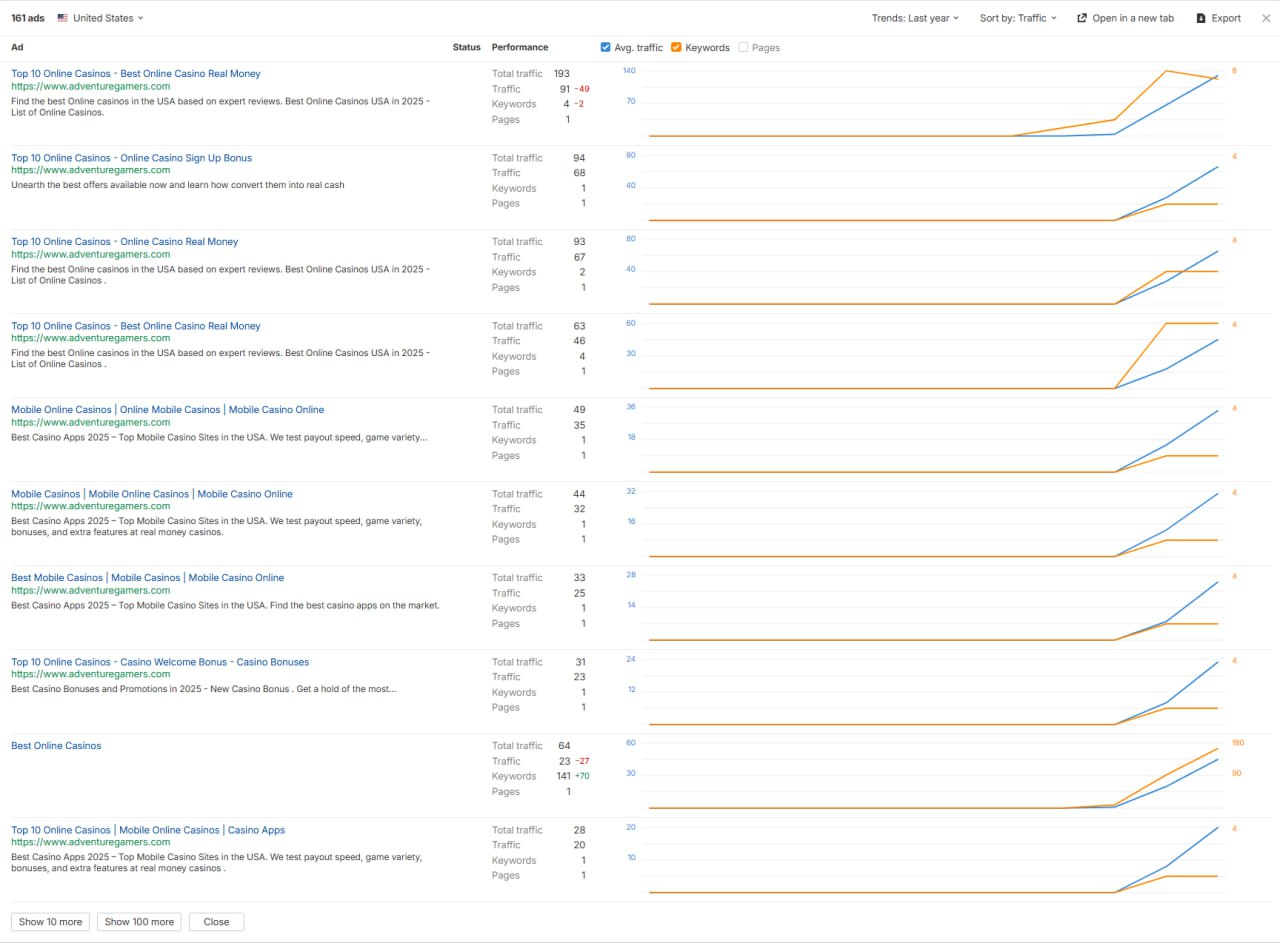Open the Sort by: Traffic dropdown

click(x=1018, y=18)
